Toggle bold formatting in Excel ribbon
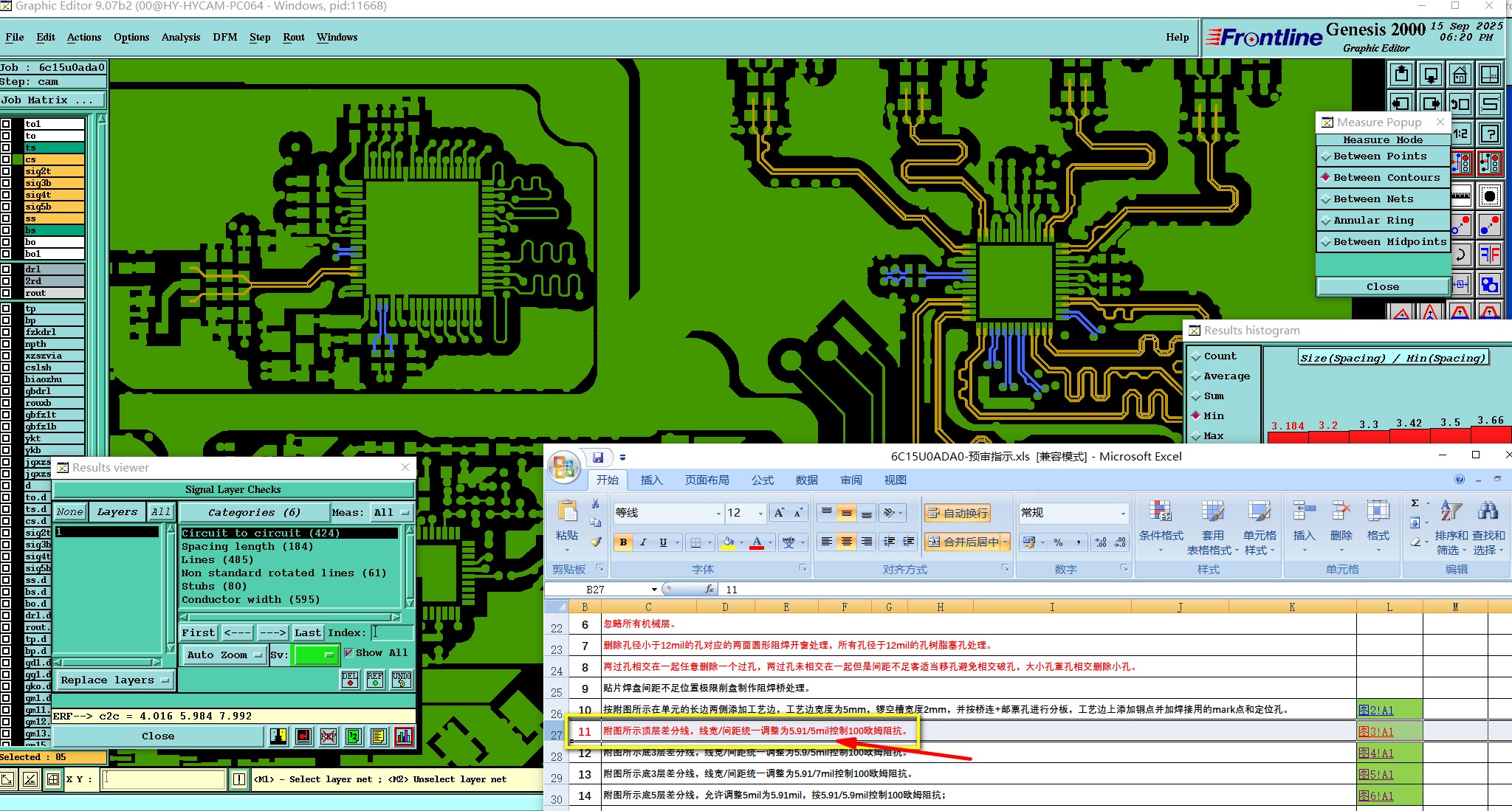Viewport: 1512px width, 811px height. click(x=623, y=542)
